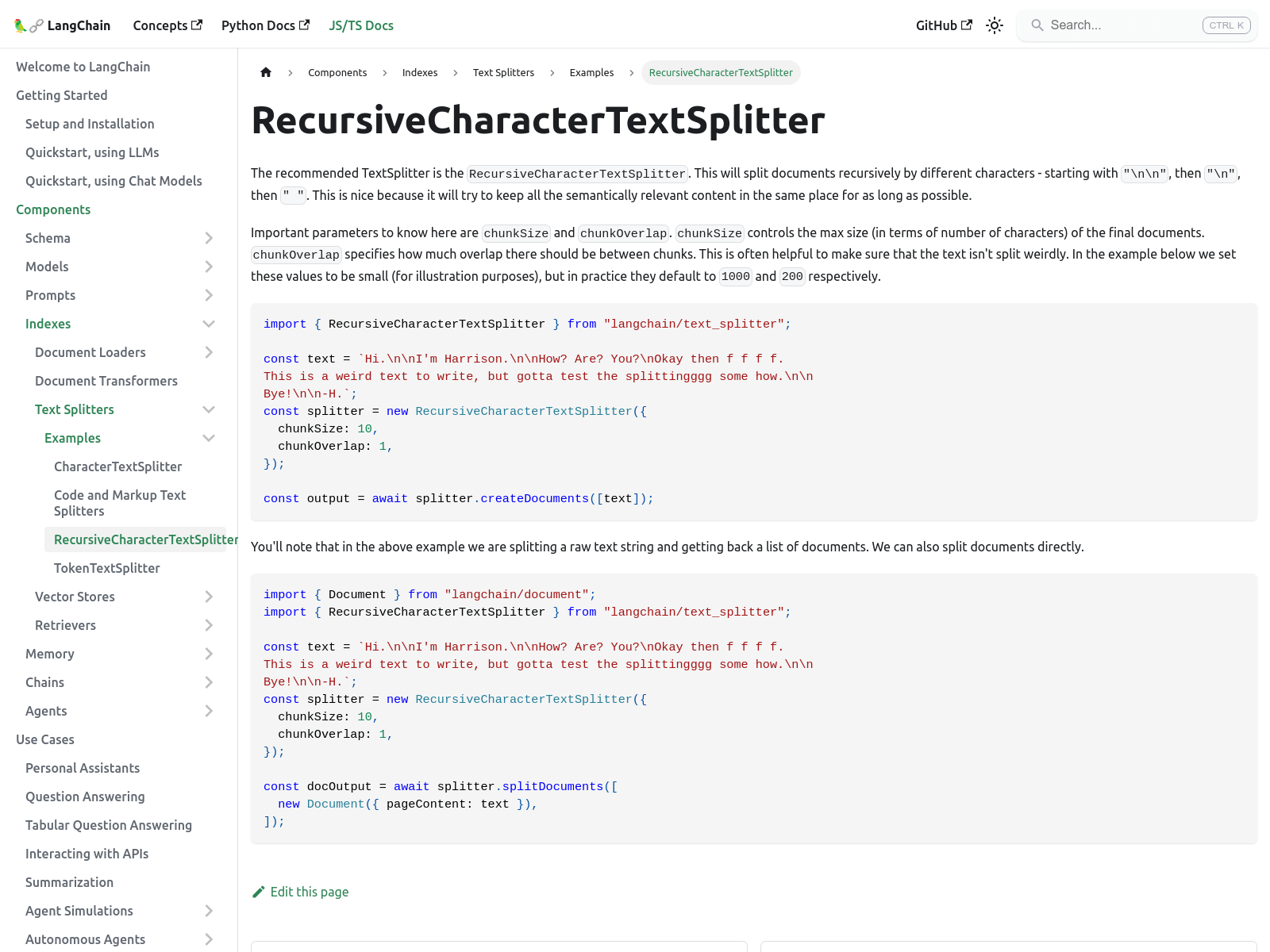Open Welcome to LangChain page
Viewport: 1270px width, 952px height.
pyautogui.click(x=83, y=67)
